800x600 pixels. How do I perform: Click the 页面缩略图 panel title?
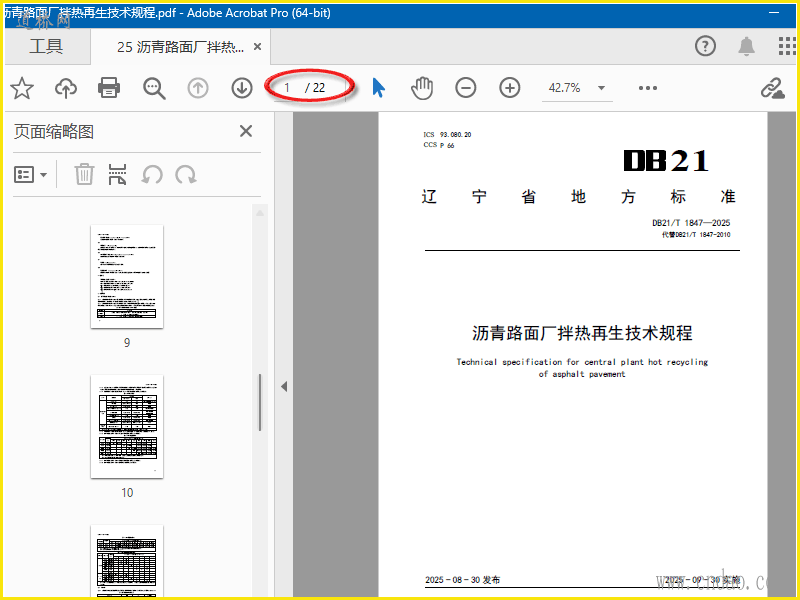click(x=54, y=132)
